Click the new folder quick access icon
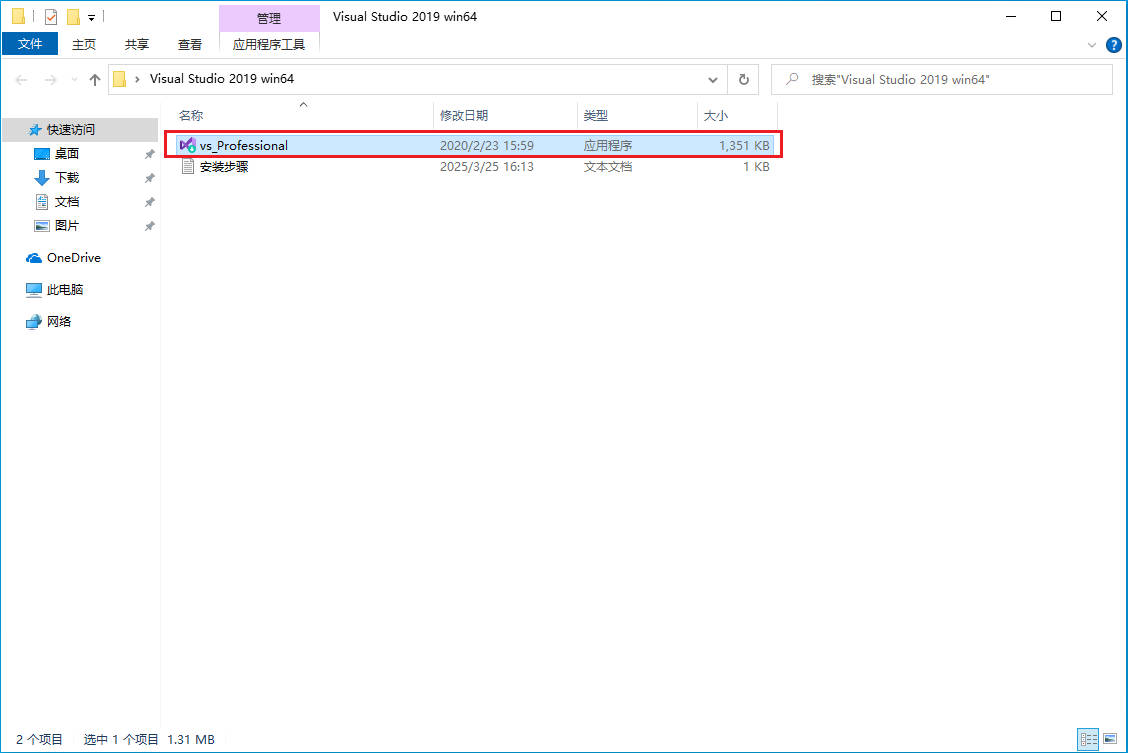Viewport: 1128px width, 753px height. [73, 17]
